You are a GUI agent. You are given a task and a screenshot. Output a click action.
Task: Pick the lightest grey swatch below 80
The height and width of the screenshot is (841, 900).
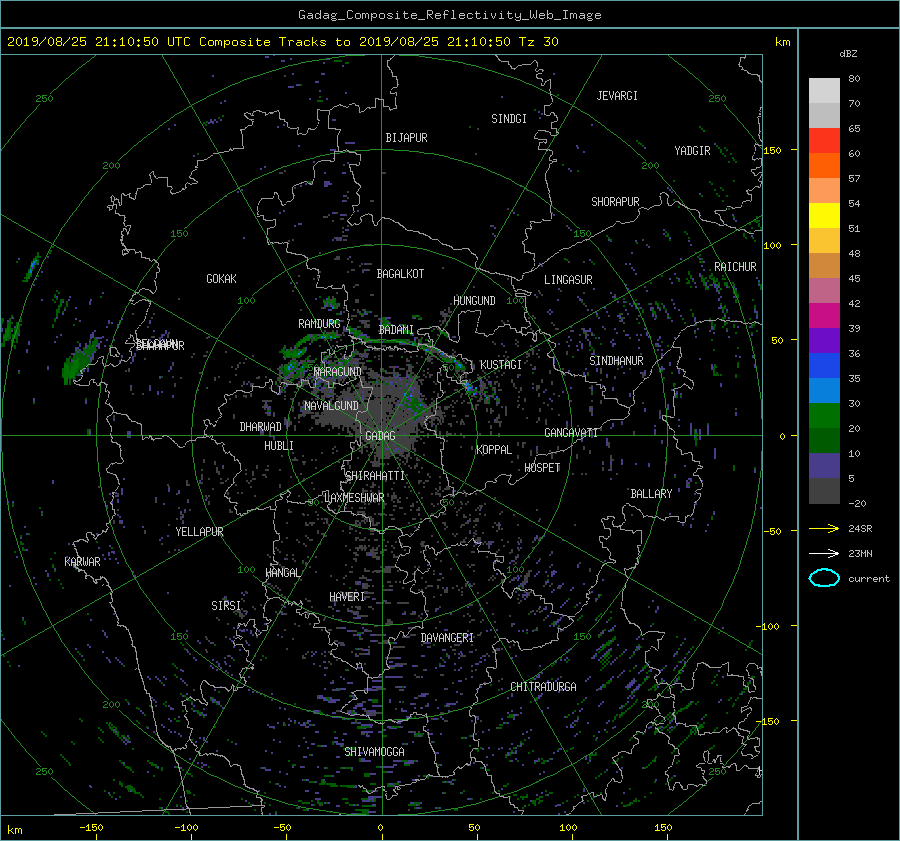click(824, 90)
